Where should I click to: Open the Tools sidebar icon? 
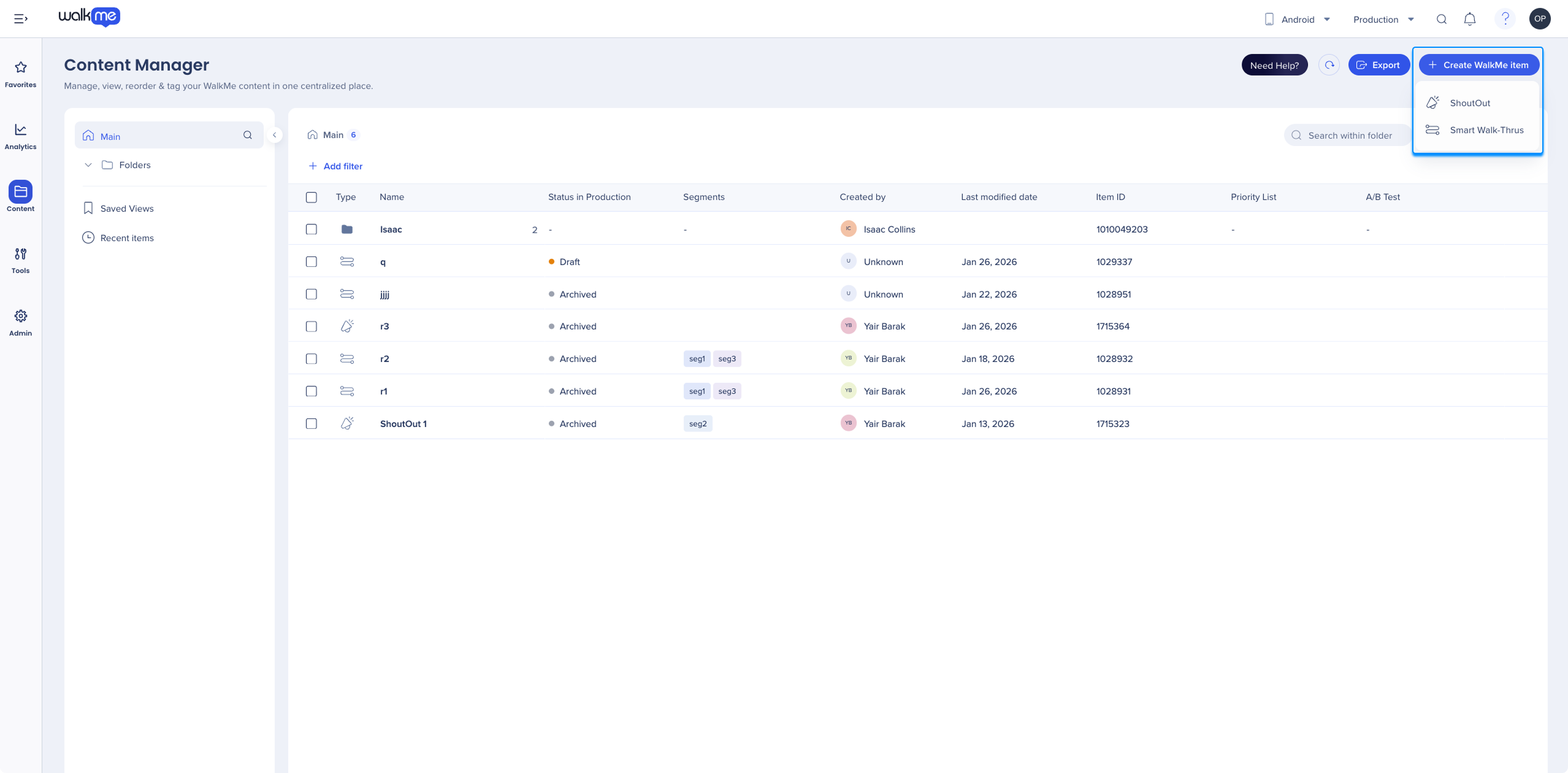click(x=20, y=254)
